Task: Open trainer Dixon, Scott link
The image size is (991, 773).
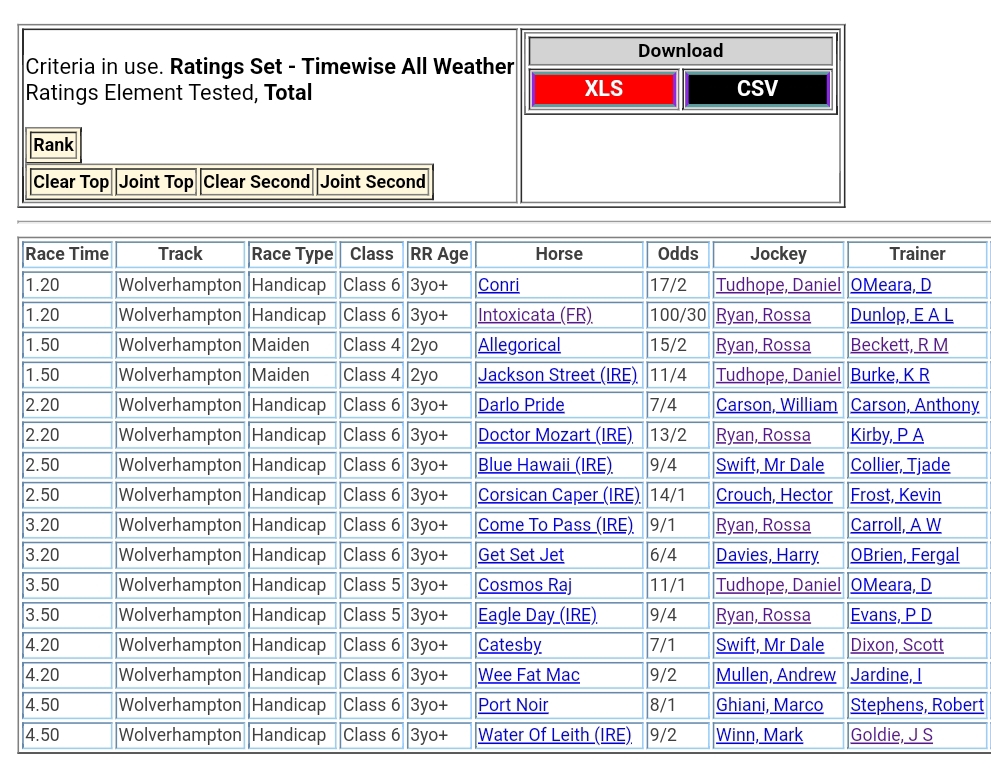Action: point(897,645)
